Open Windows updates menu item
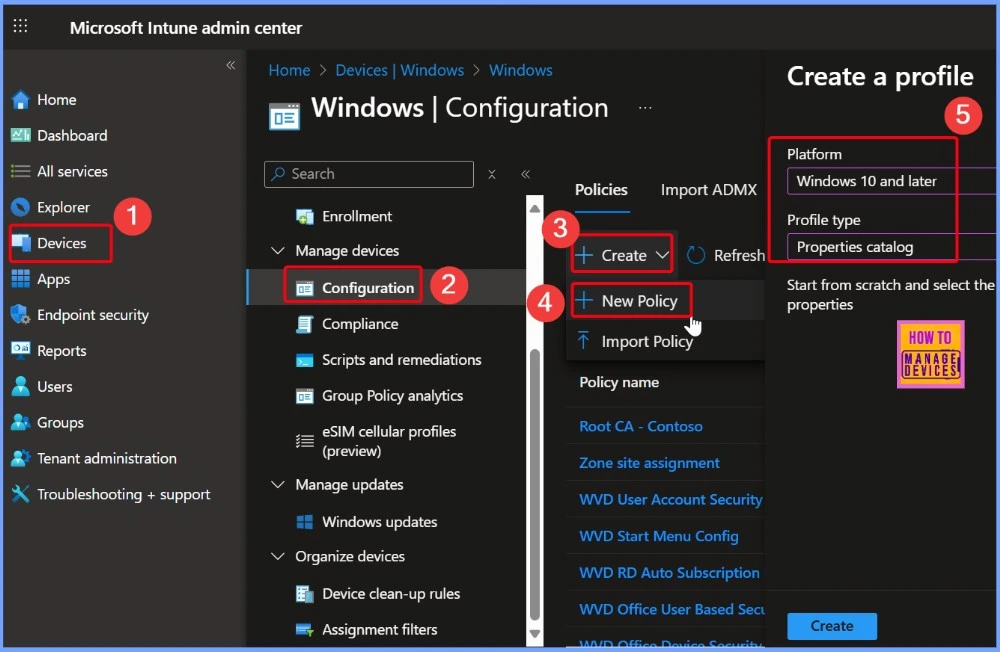Viewport: 1000px width, 652px height. click(x=379, y=522)
